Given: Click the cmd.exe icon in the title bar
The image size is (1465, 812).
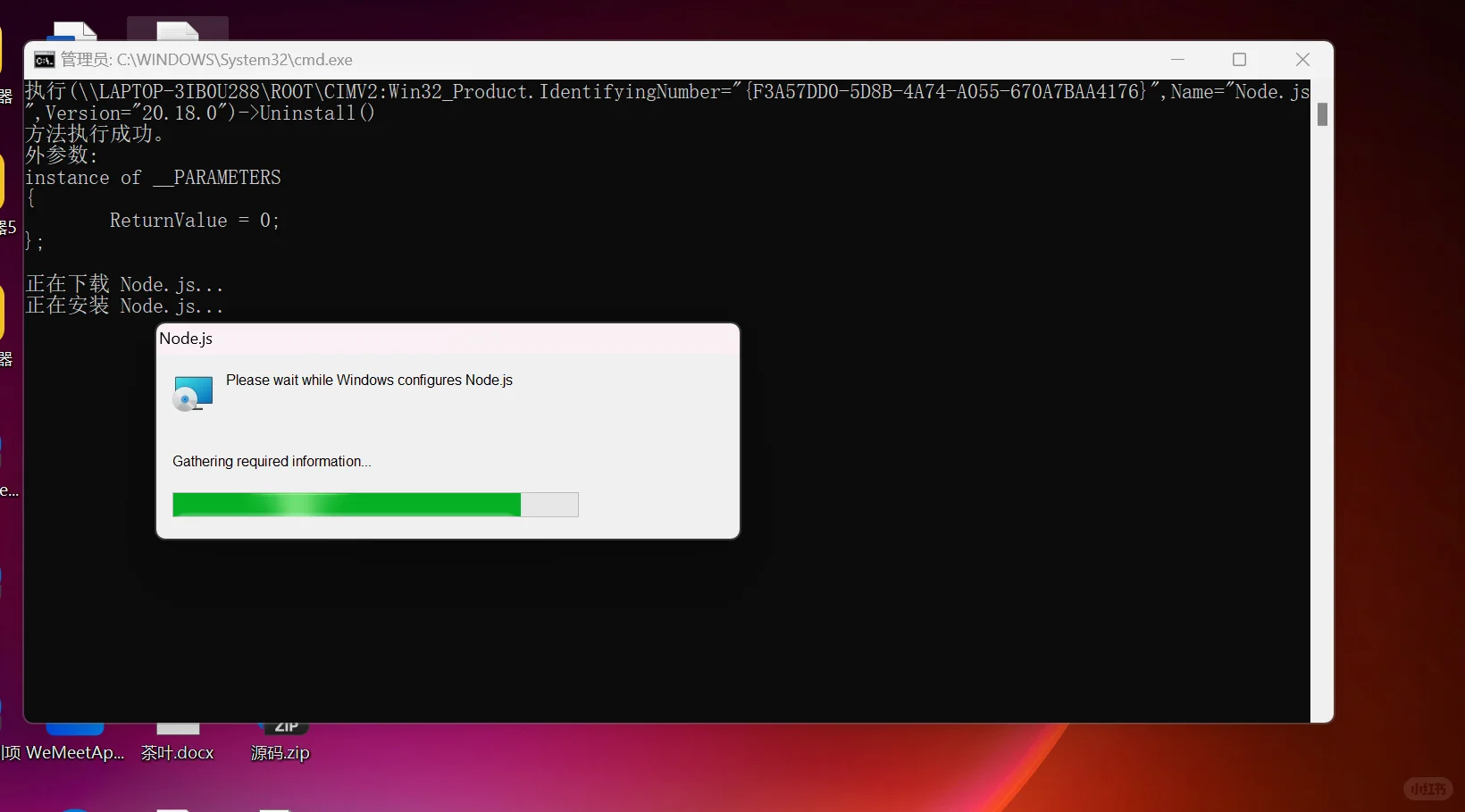Looking at the screenshot, I should click(45, 60).
